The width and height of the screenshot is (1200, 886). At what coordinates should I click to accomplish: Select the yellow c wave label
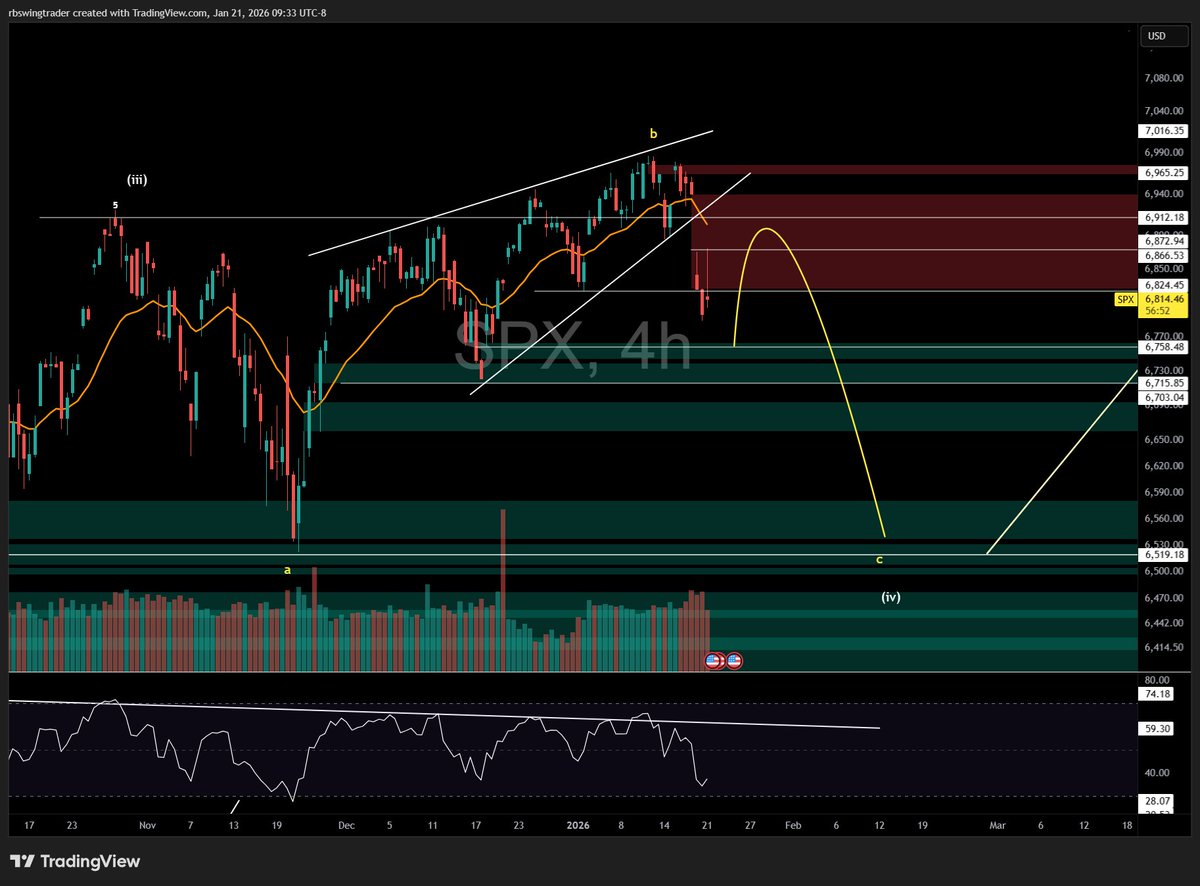(879, 559)
